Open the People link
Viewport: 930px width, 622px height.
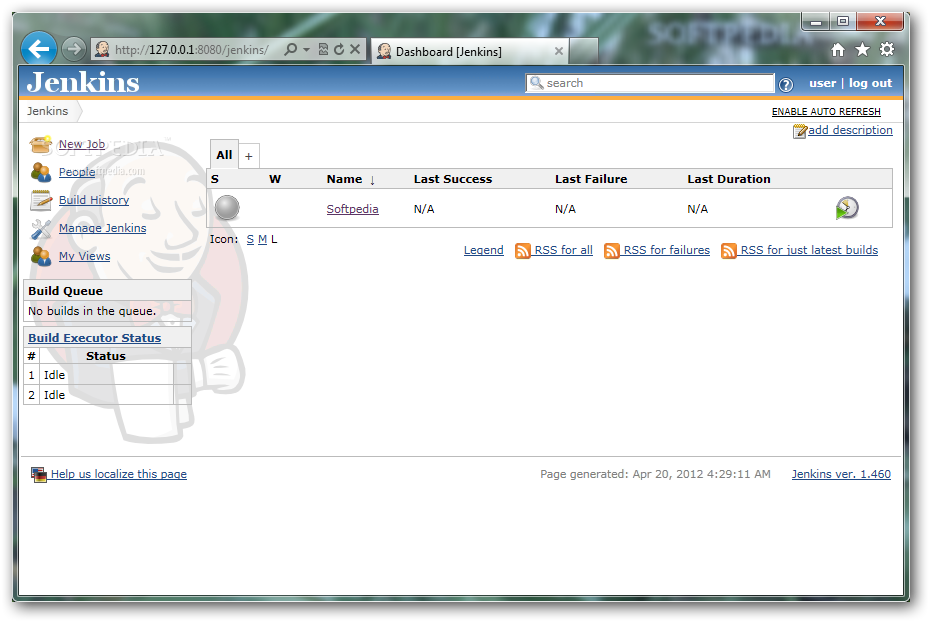[77, 172]
